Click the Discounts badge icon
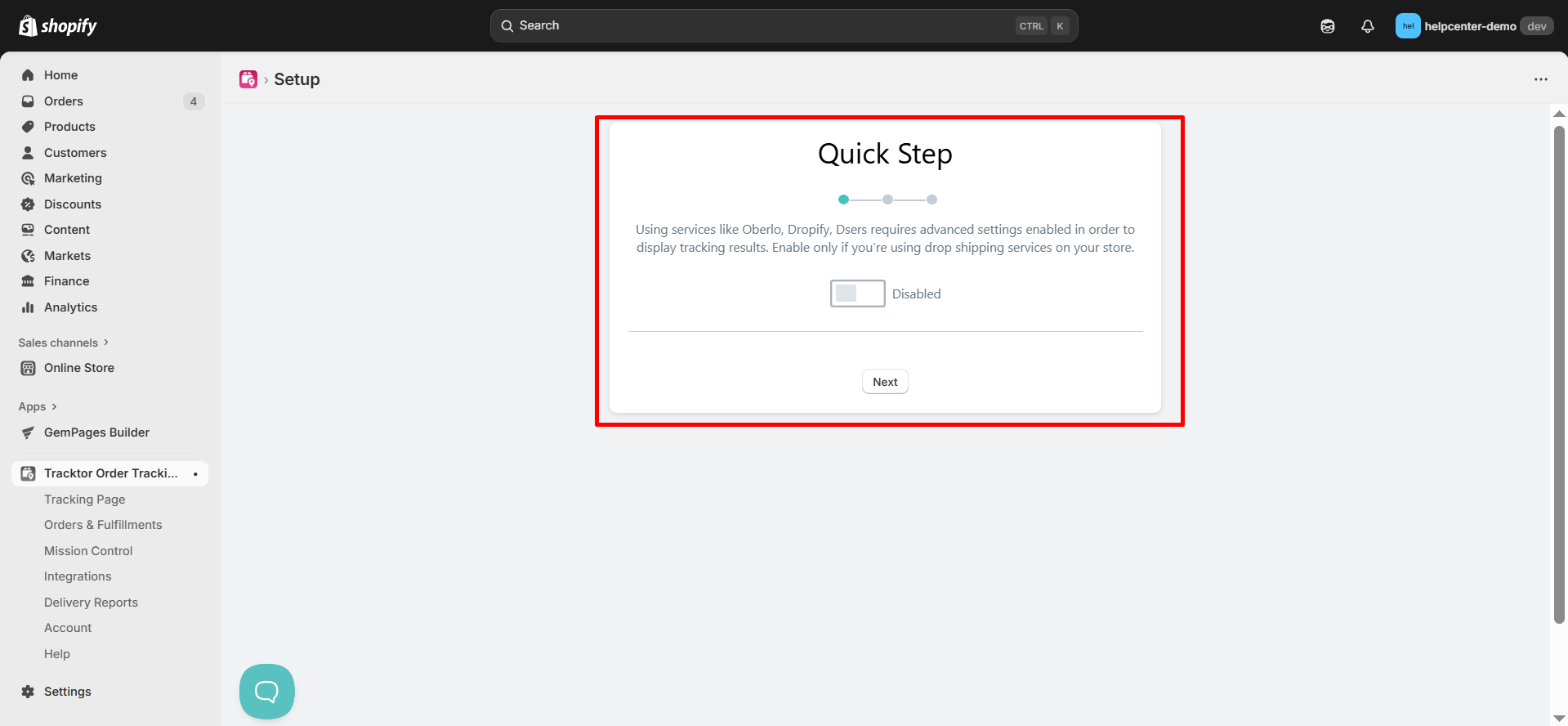This screenshot has width=1568, height=726. 28,204
